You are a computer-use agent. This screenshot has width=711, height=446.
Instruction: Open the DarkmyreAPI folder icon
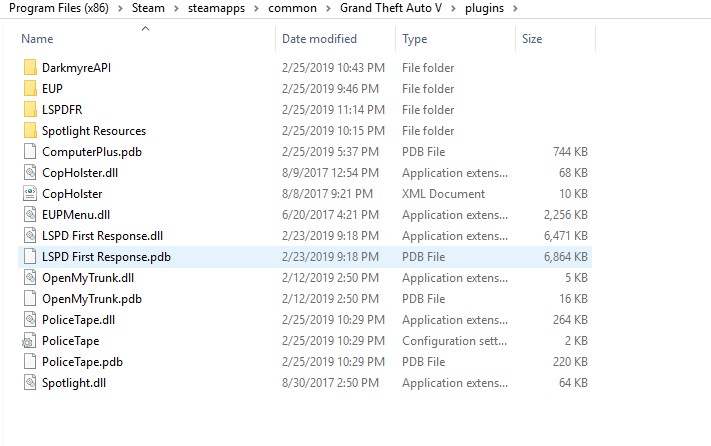pyautogui.click(x=30, y=68)
